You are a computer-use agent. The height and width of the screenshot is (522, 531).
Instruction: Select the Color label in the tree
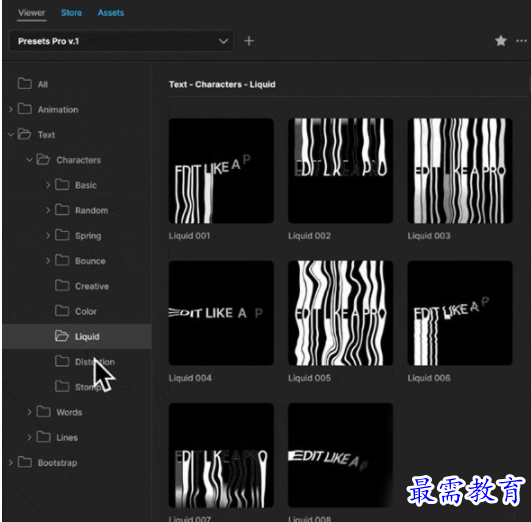[86, 311]
